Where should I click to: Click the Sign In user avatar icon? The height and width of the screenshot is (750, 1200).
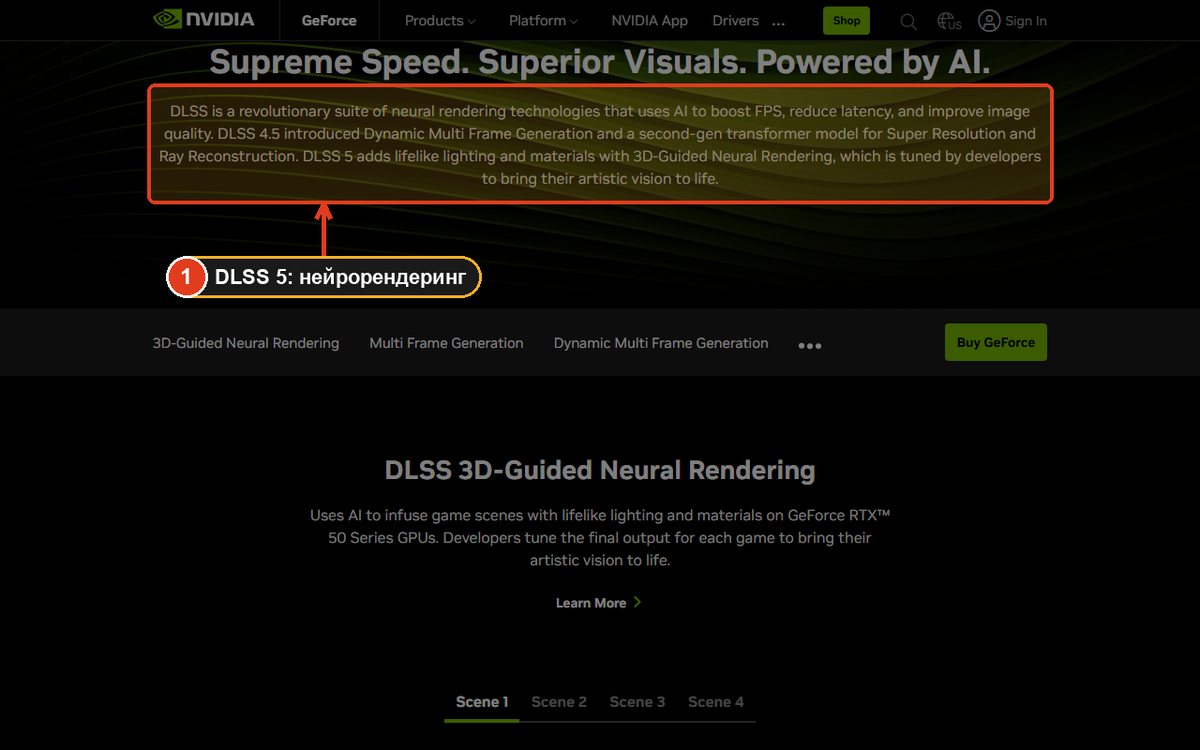point(989,21)
